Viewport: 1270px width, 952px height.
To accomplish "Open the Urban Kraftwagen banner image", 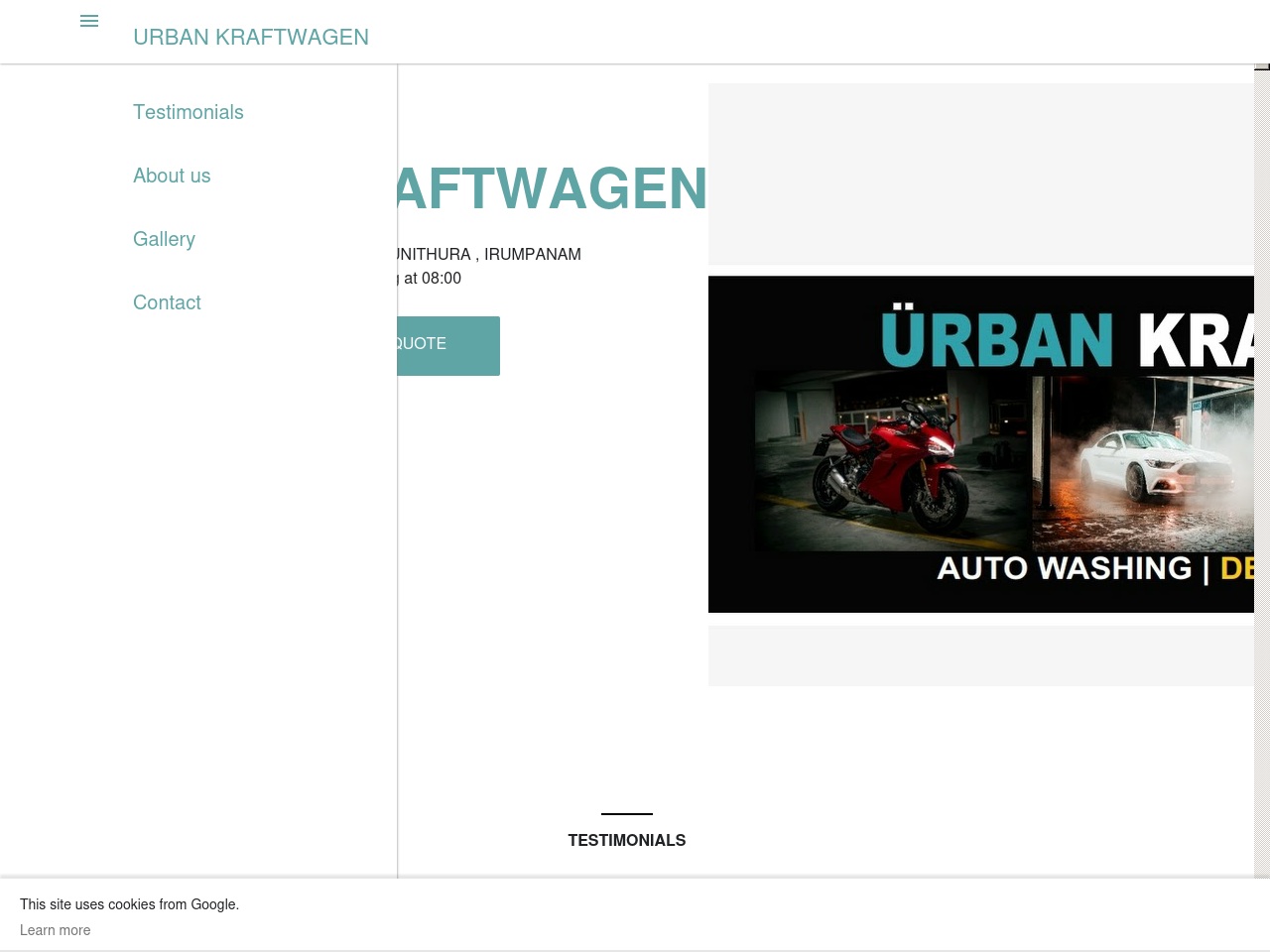I will [981, 444].
